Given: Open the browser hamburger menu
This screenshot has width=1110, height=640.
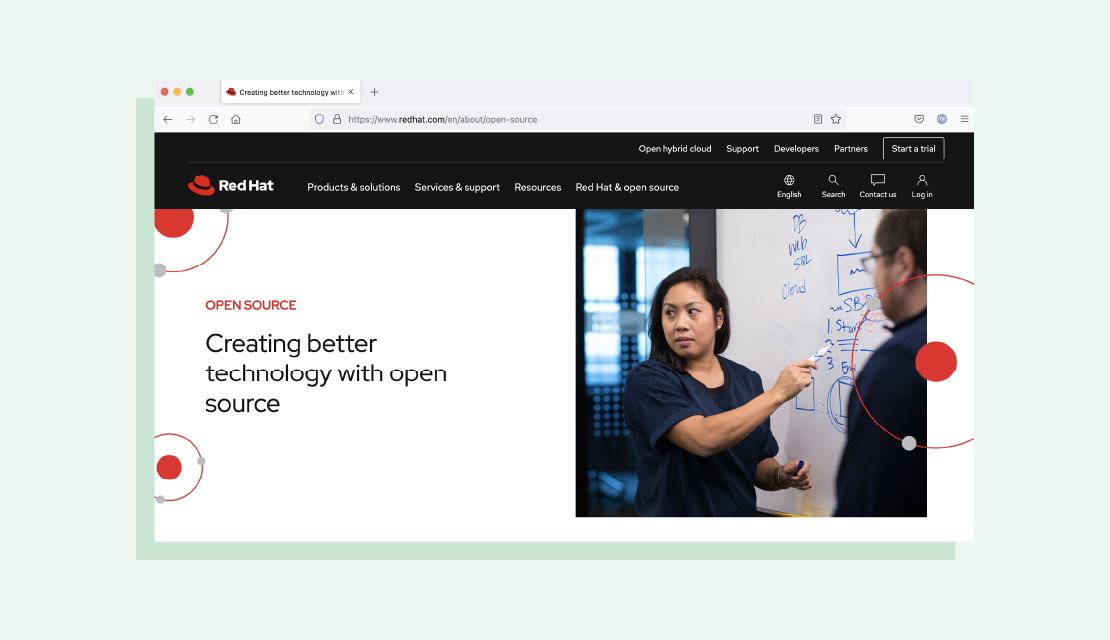Looking at the screenshot, I should tap(964, 119).
